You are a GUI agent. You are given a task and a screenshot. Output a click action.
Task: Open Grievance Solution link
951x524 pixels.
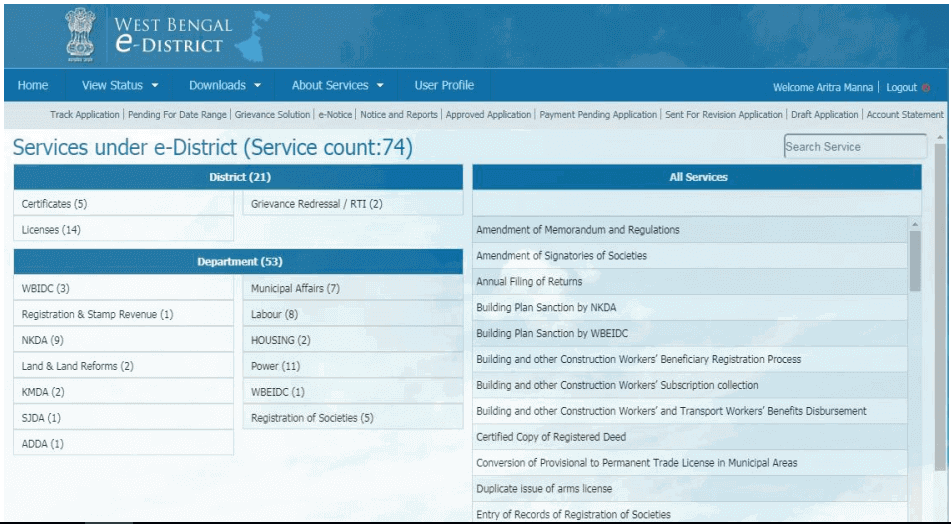coord(272,115)
